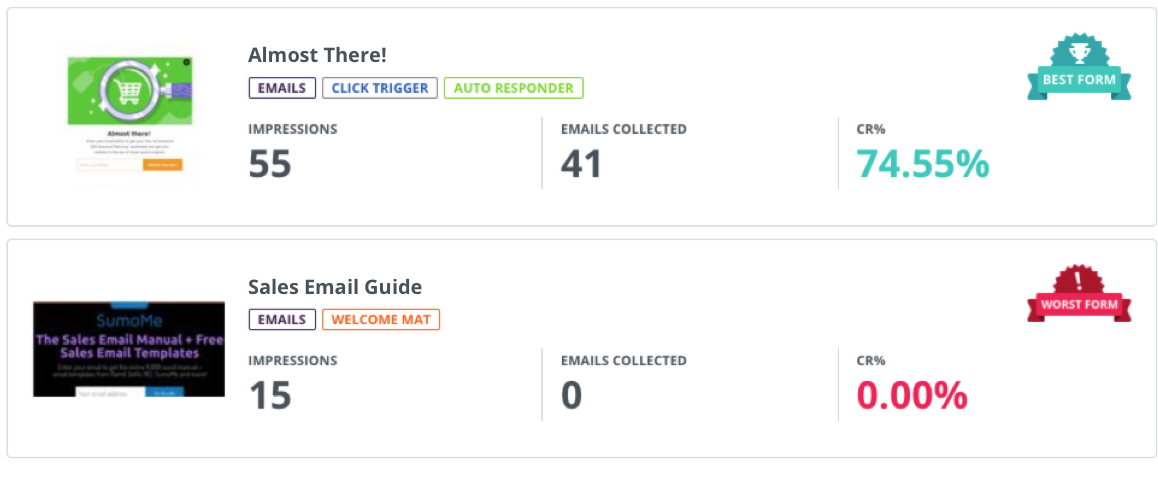Viewport: 1158px width, 480px height.
Task: Click the Worst Form warning badge
Action: pyautogui.click(x=1079, y=294)
